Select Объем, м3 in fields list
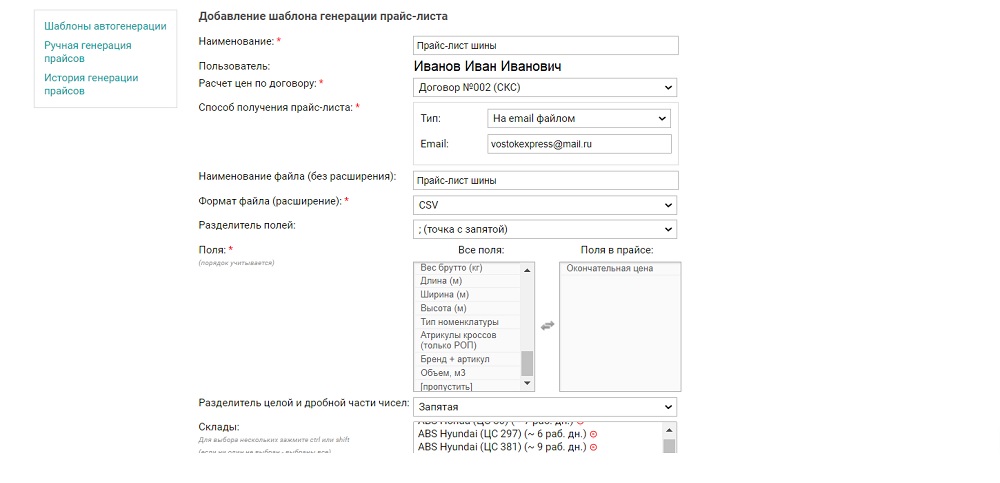The height and width of the screenshot is (483, 1000). pos(467,373)
